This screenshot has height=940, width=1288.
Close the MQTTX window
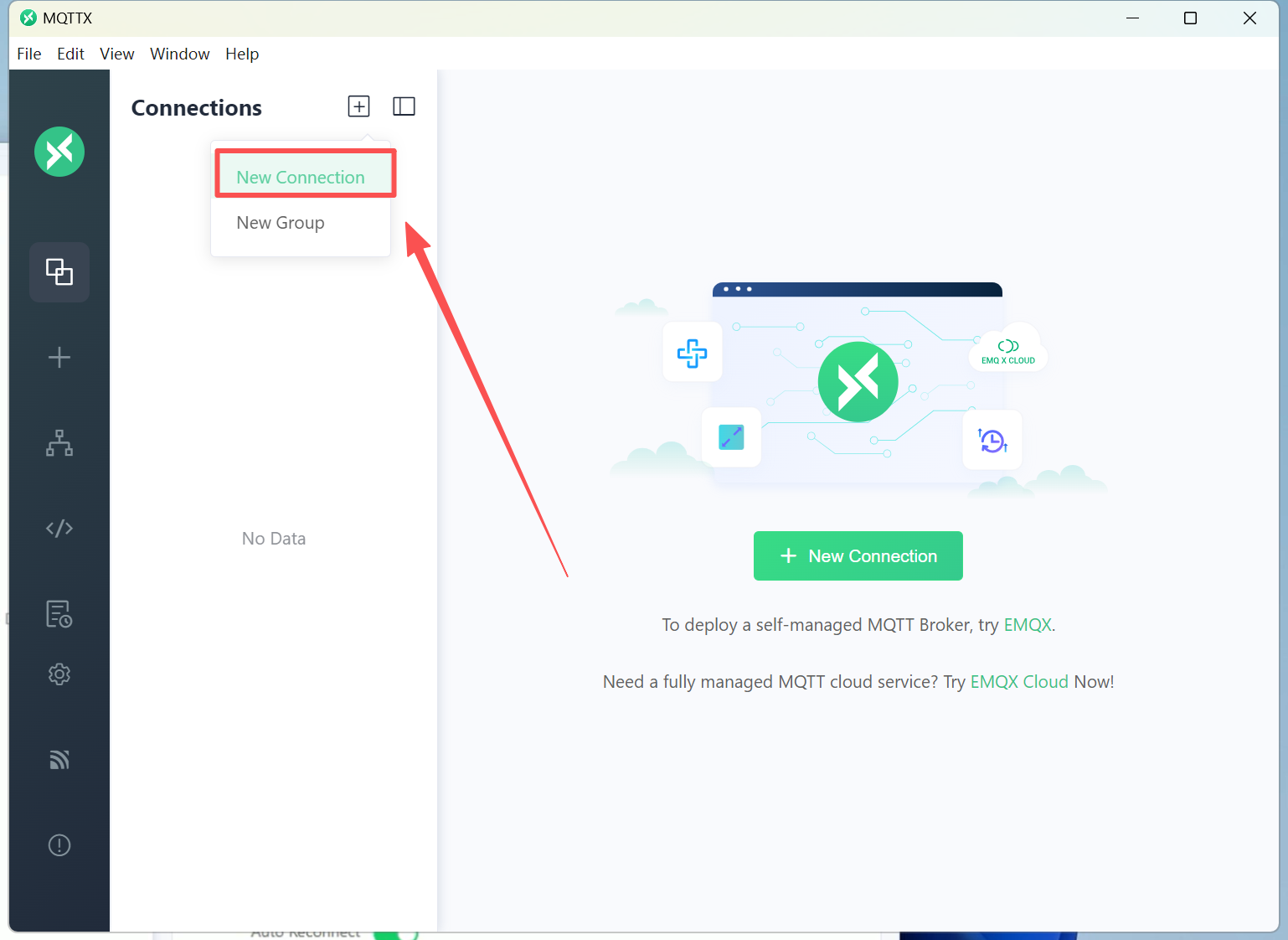pos(1249,18)
